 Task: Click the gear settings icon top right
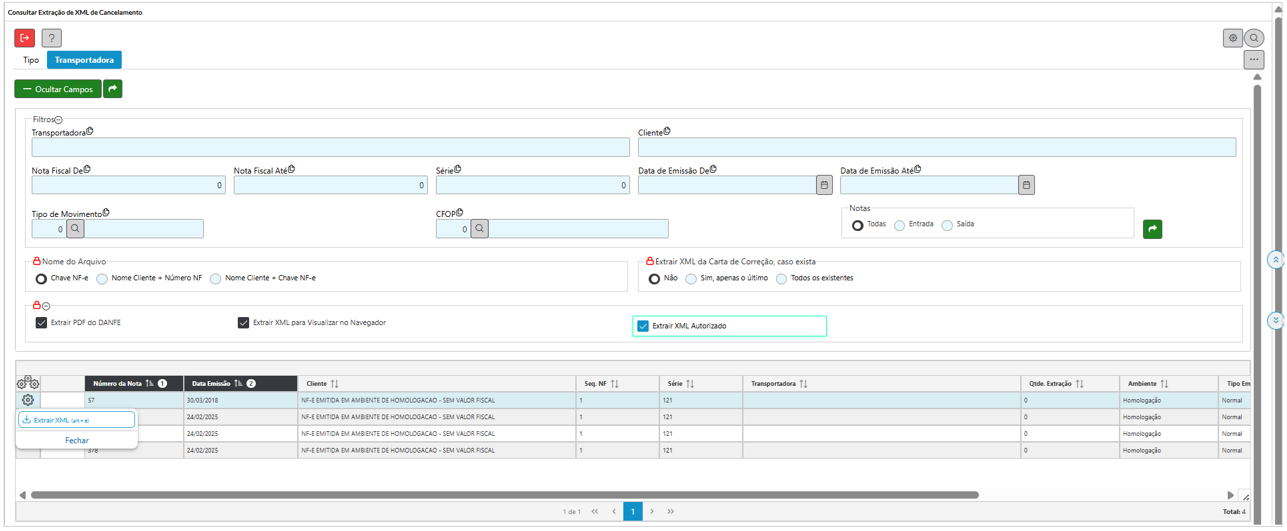pyautogui.click(x=1233, y=38)
